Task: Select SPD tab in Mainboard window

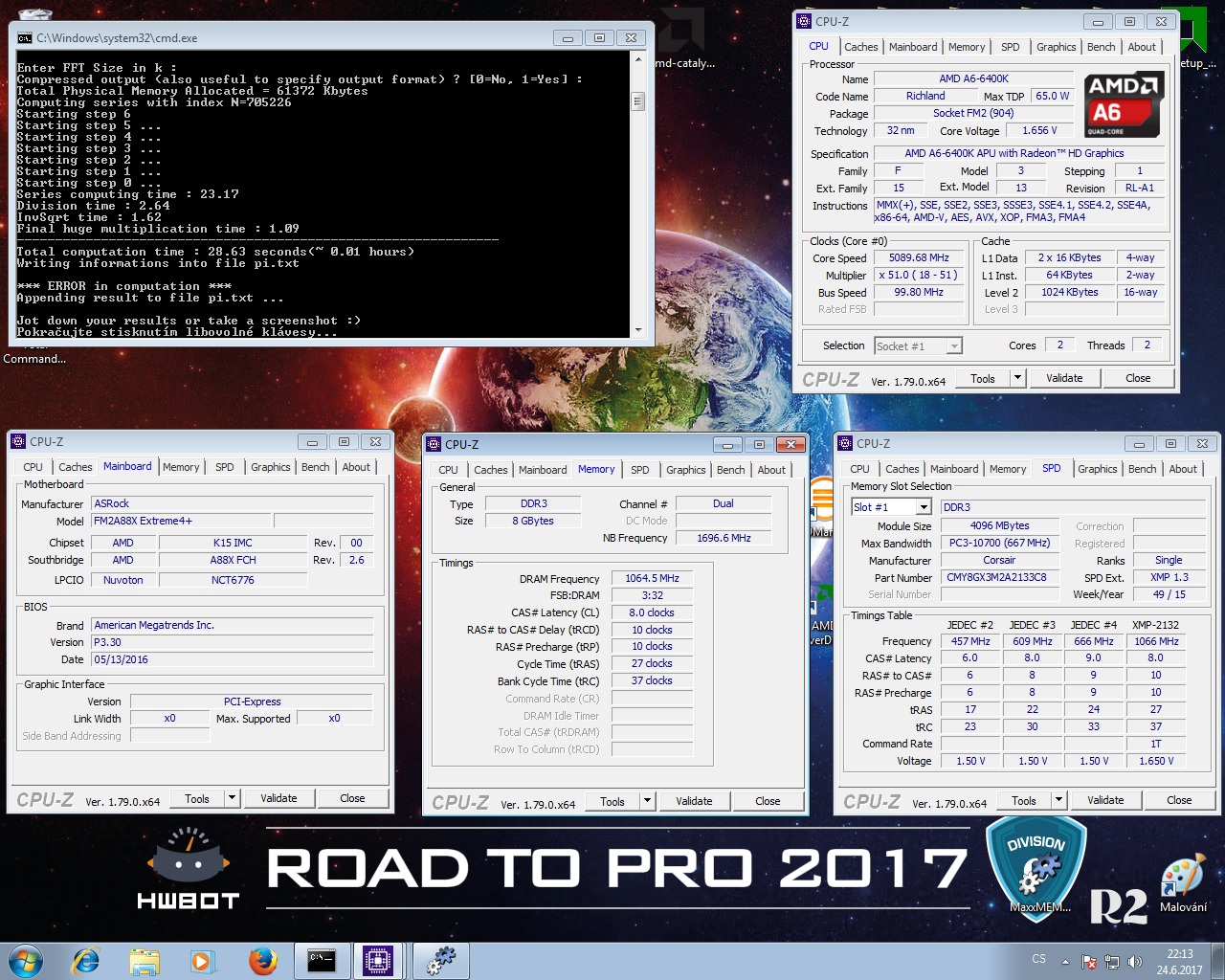Action: pos(224,467)
